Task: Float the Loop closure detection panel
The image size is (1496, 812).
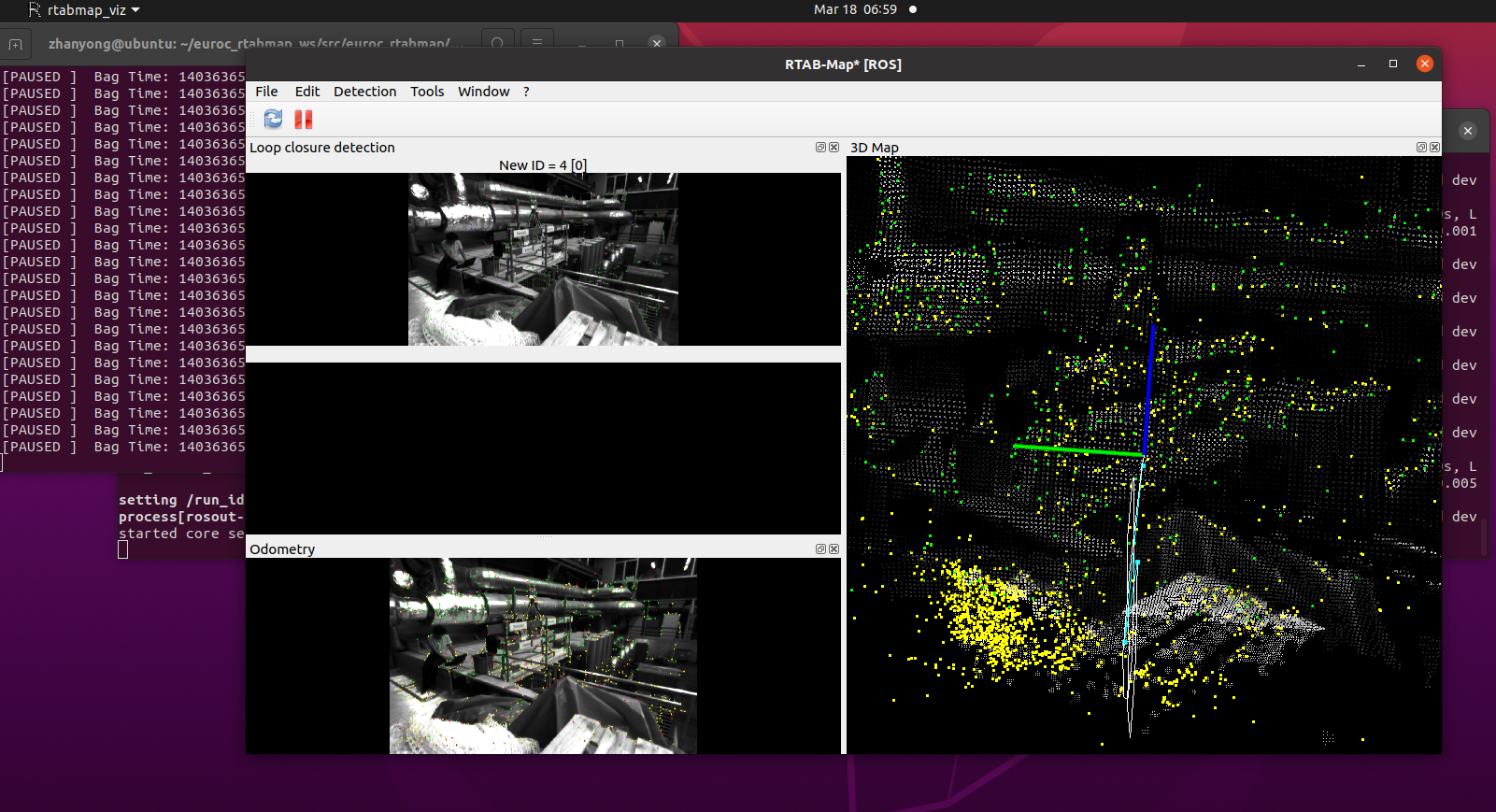Action: pos(820,148)
